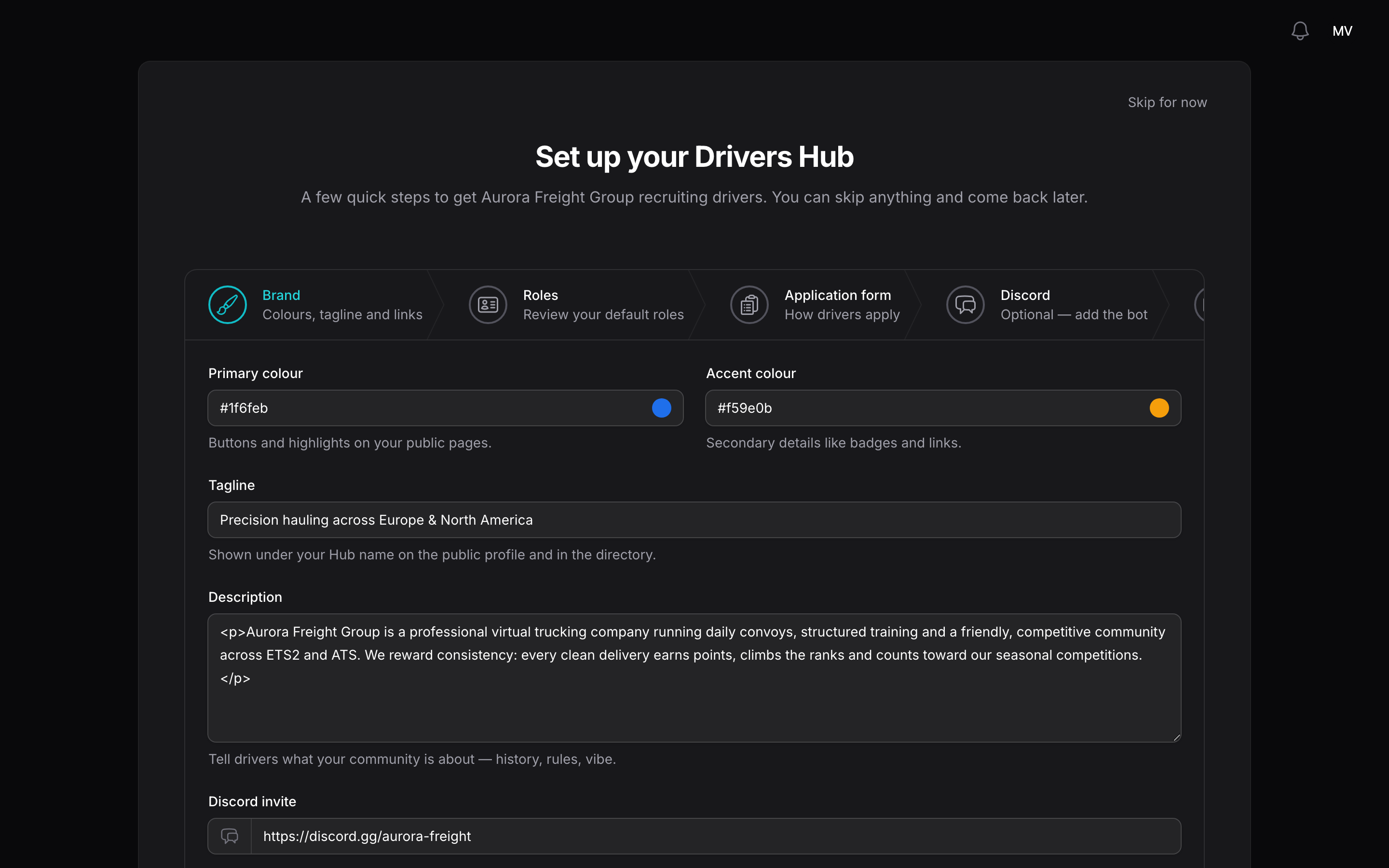Select the Application form clipboard icon
Image resolution: width=1389 pixels, height=868 pixels.
tap(749, 305)
